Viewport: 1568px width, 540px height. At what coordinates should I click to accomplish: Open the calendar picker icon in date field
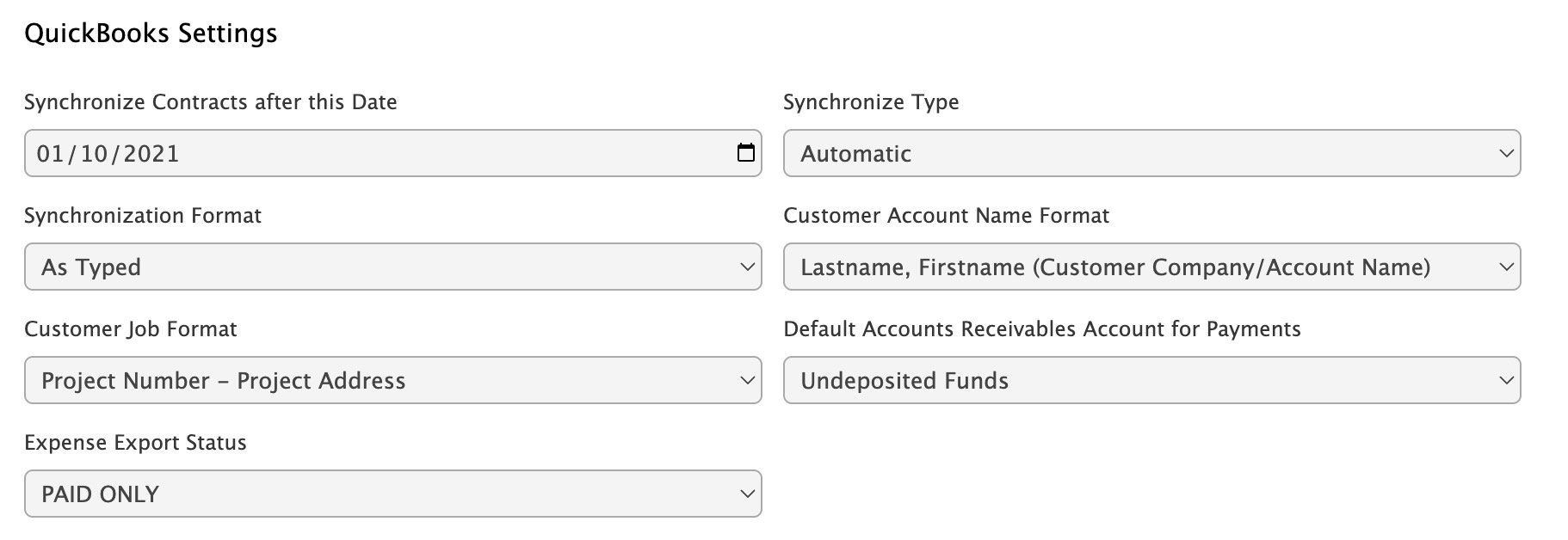click(x=745, y=153)
